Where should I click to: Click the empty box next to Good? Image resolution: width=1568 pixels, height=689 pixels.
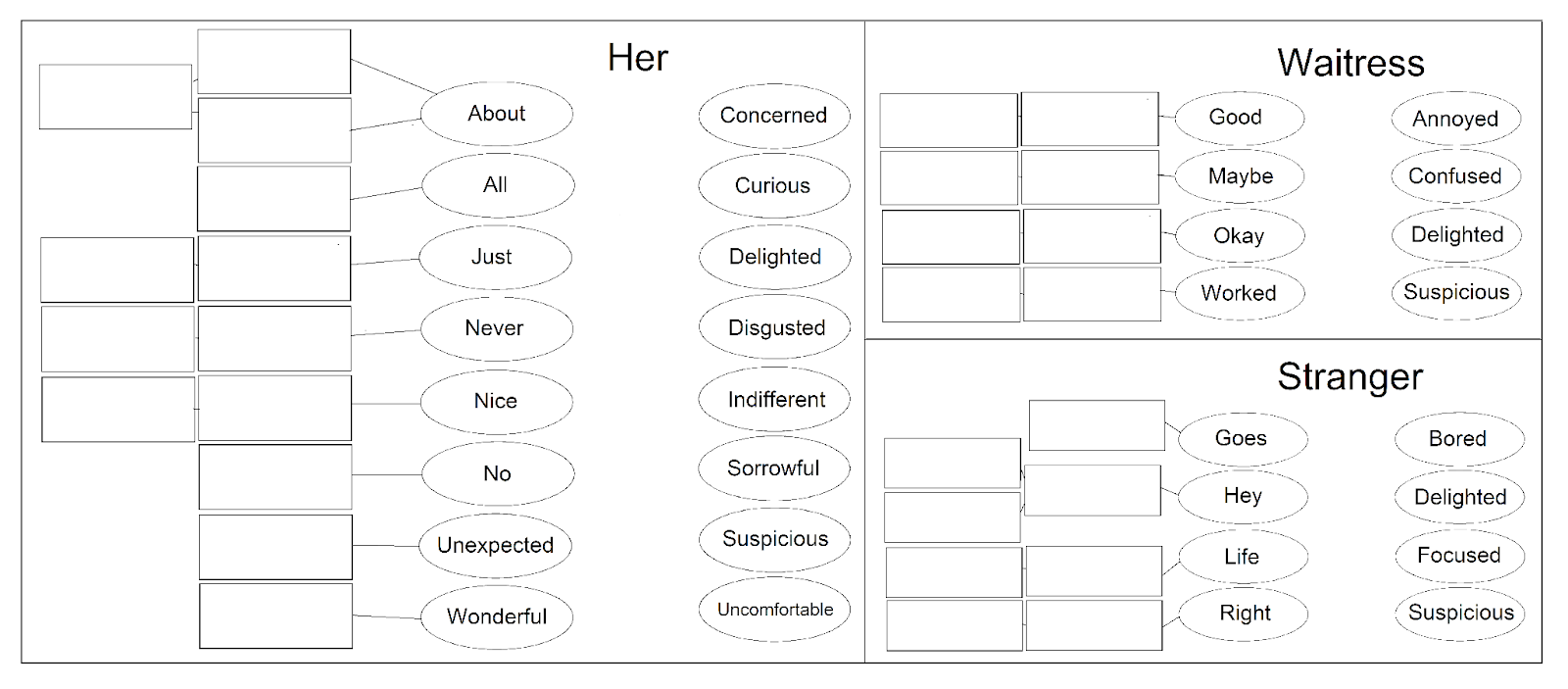[1090, 120]
